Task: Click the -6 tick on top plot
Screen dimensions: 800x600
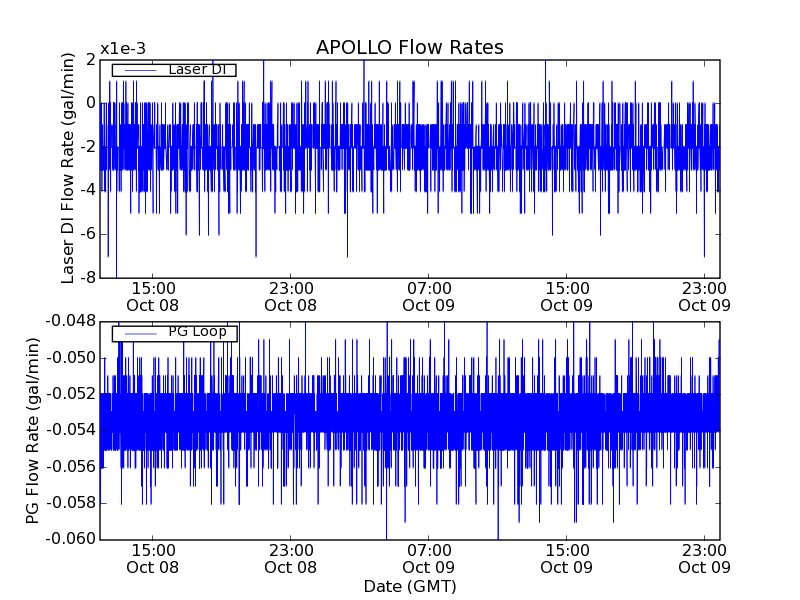Action: click(x=88, y=234)
